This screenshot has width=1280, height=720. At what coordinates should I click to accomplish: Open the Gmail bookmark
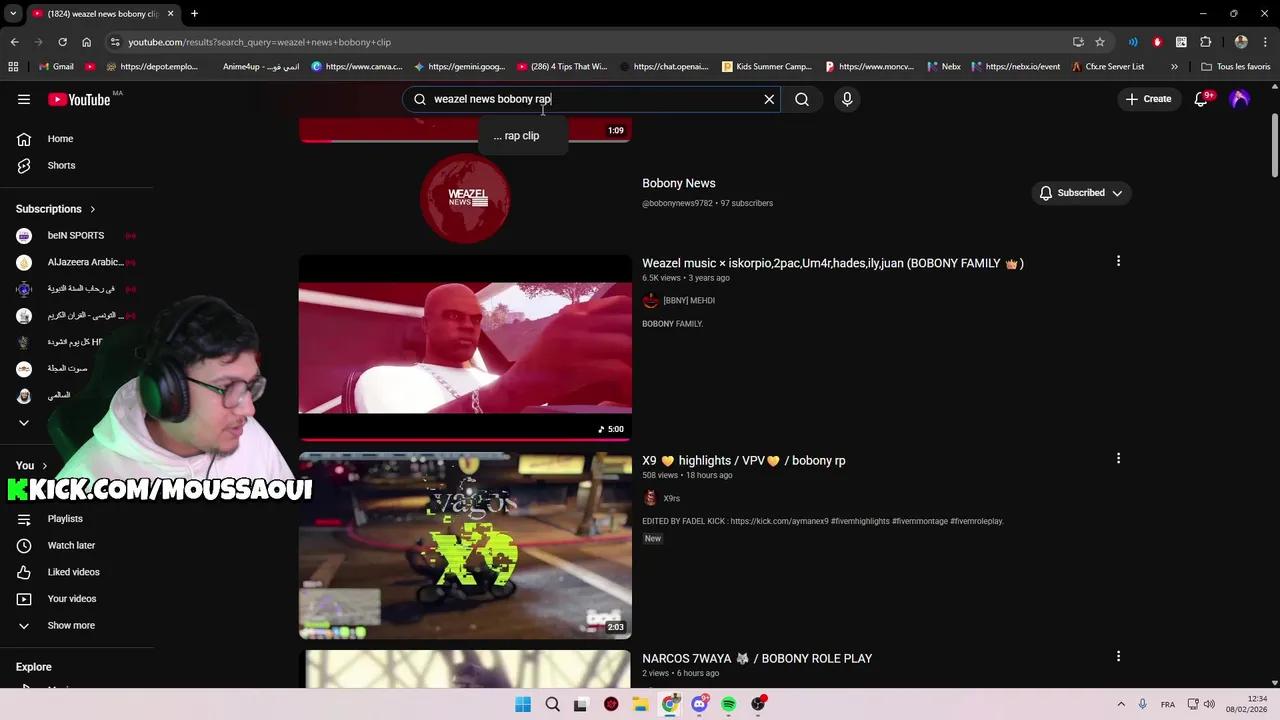click(x=56, y=67)
